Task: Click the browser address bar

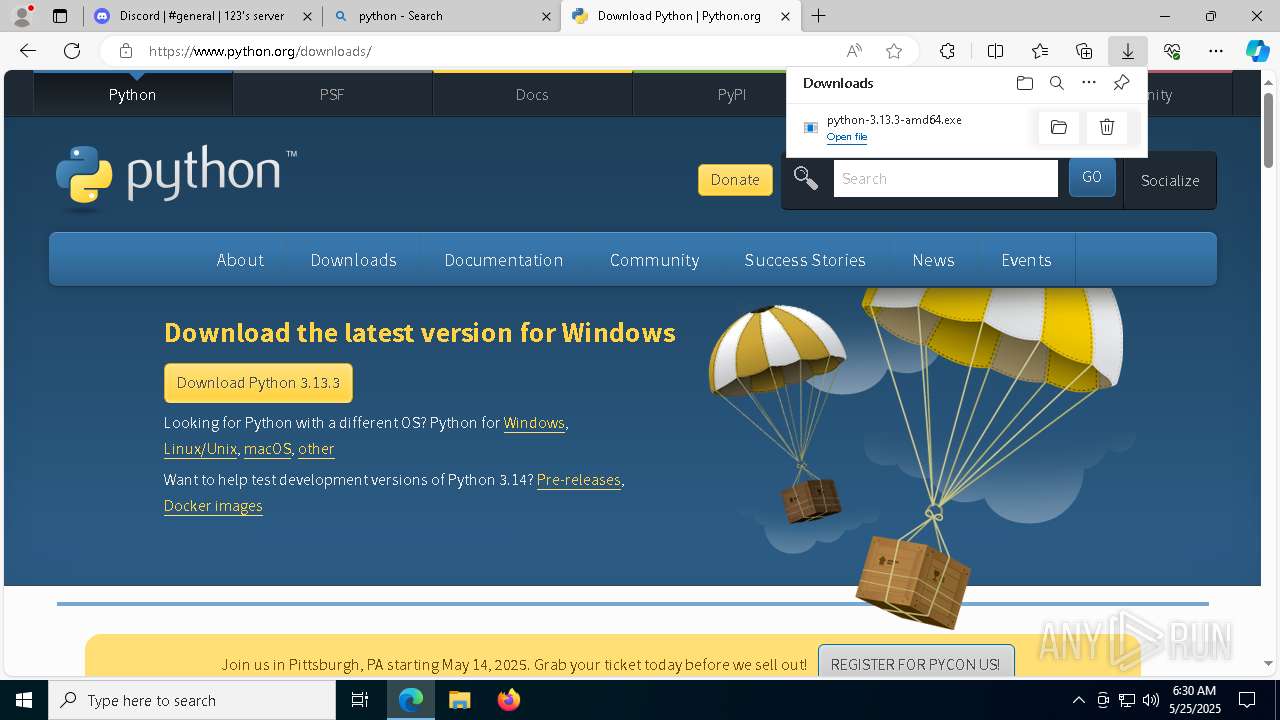Action: pos(490,51)
